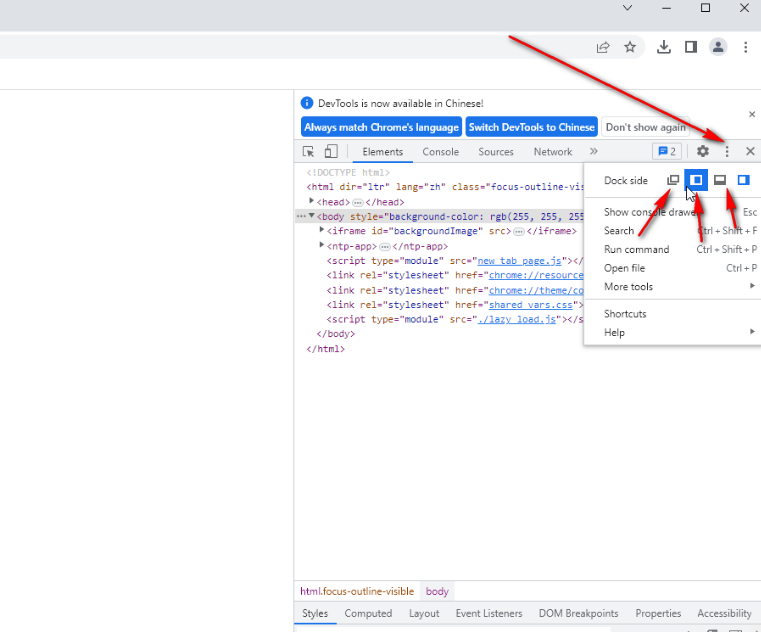Select the Event Listeners pane tab
The image size is (761, 632).
tap(489, 614)
